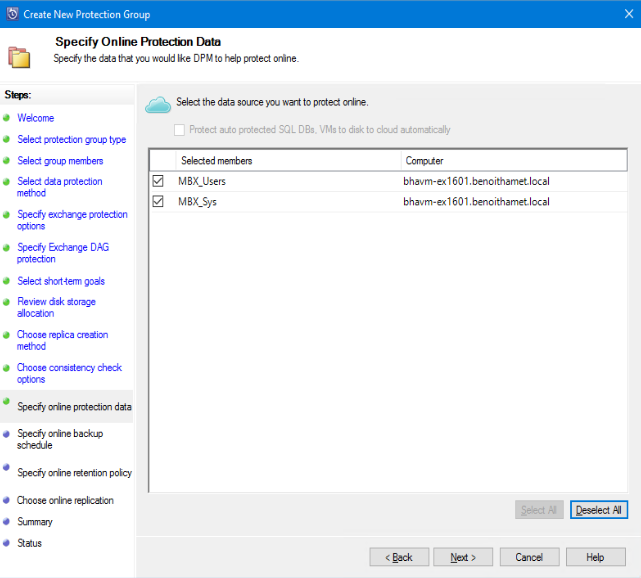Click the Select All button
Screen dimensions: 641x578
click(539, 510)
